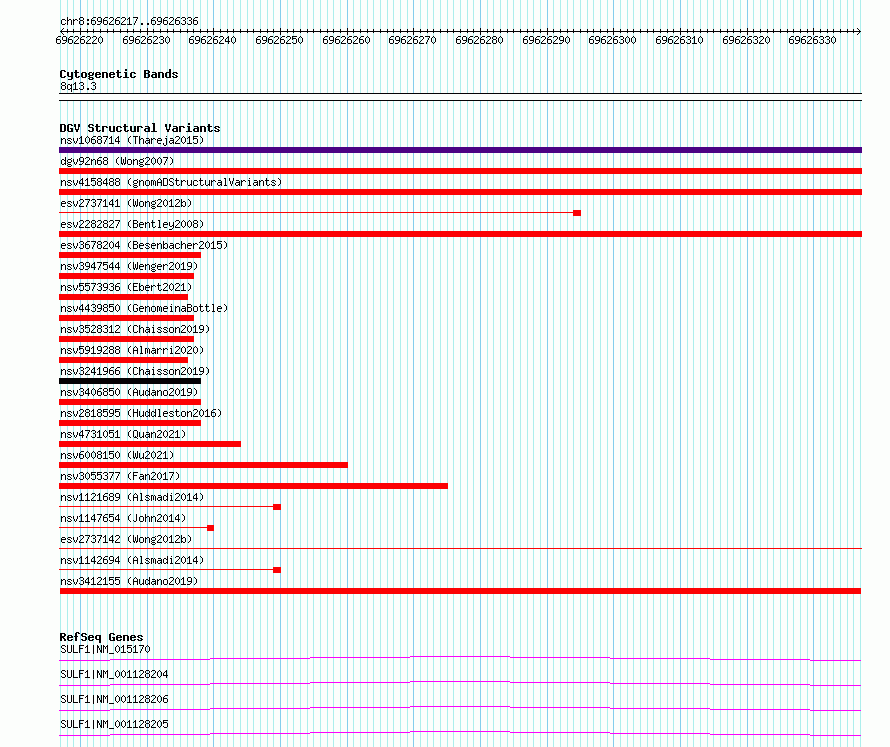The height and width of the screenshot is (747, 890).
Task: Click the small red block of nsv1121689
Action: (277, 507)
